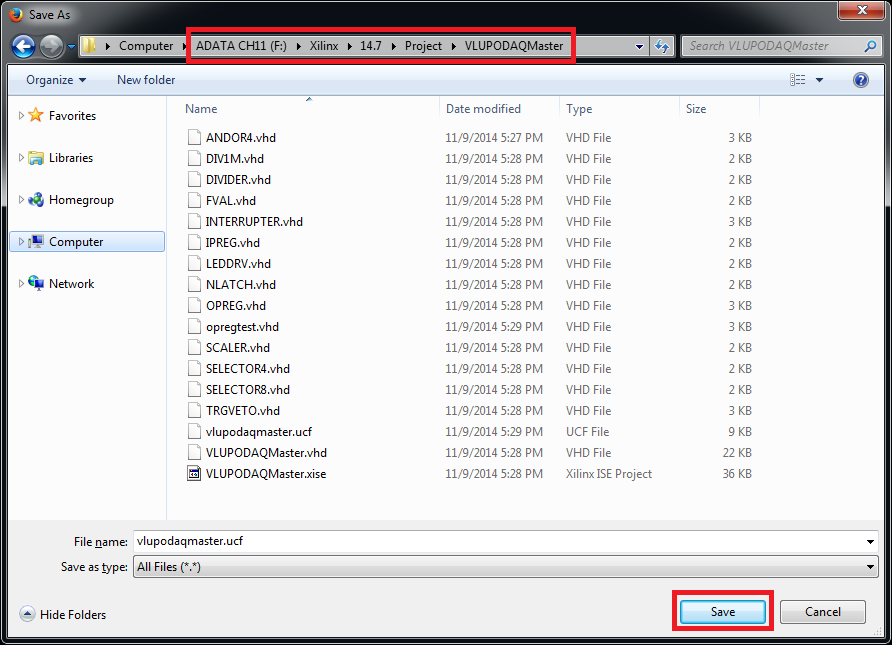
Task: Click the Help question mark icon
Action: pyautogui.click(x=861, y=80)
